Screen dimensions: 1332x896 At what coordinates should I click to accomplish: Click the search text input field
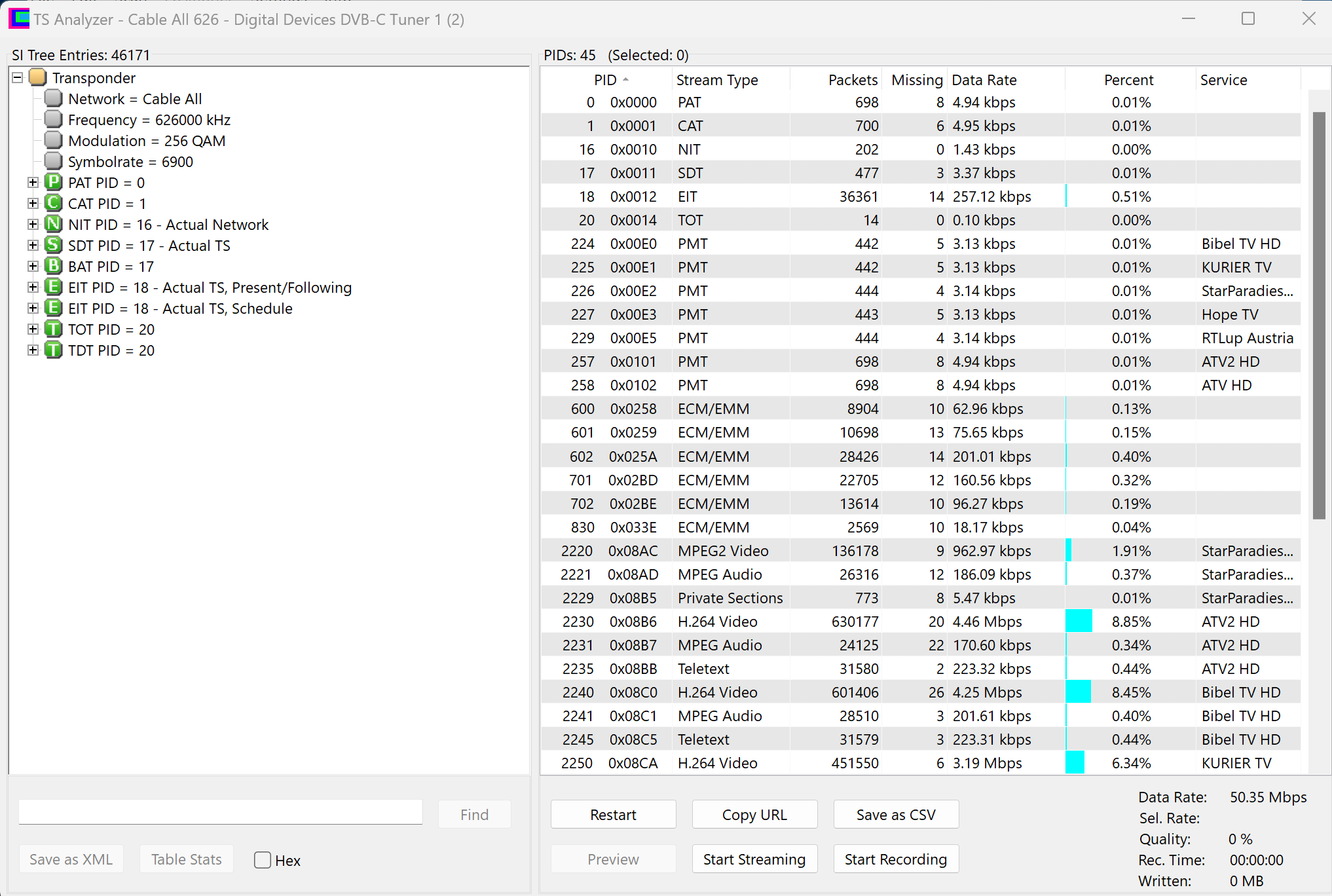coord(220,812)
